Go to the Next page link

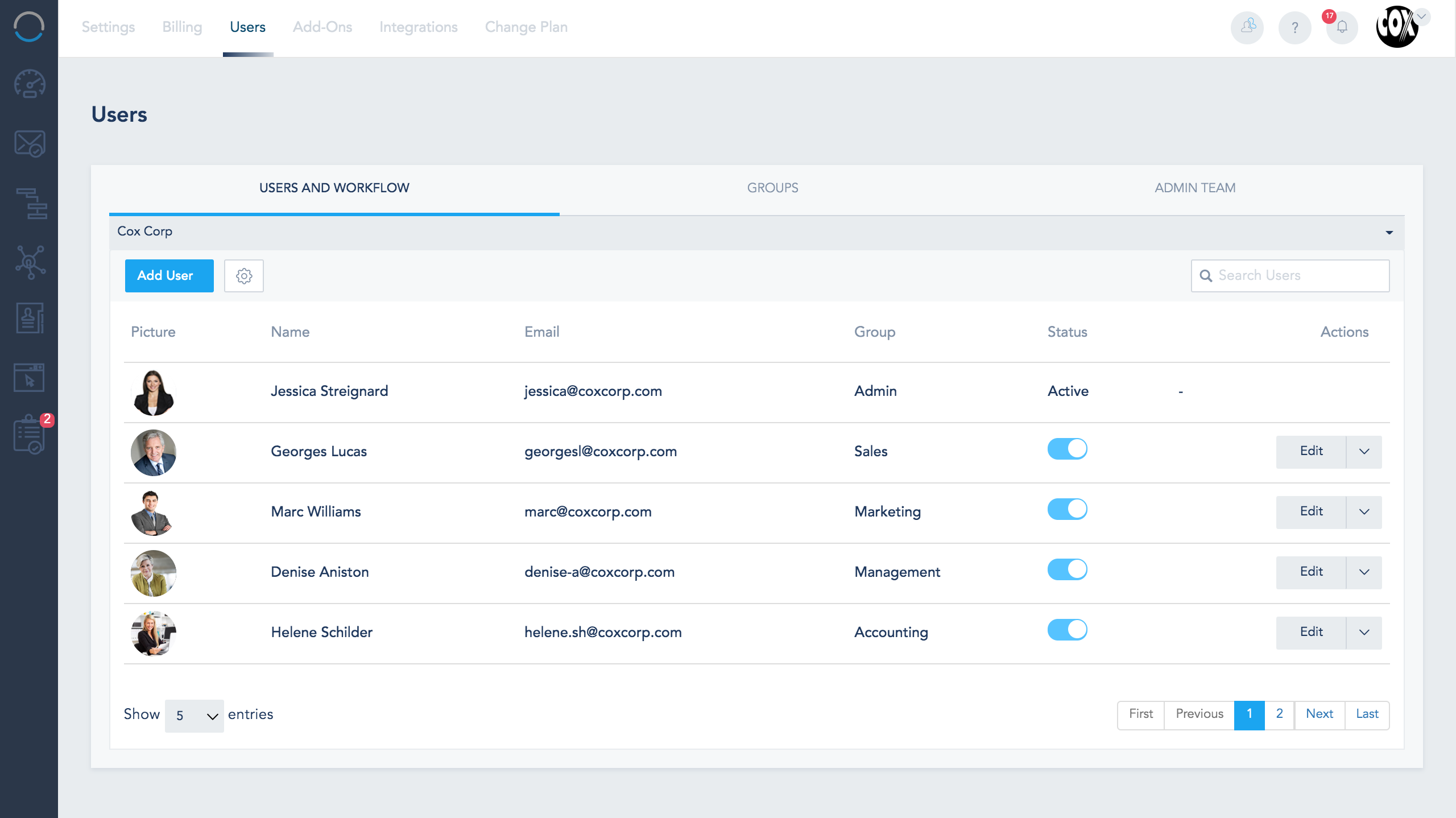(x=1319, y=714)
